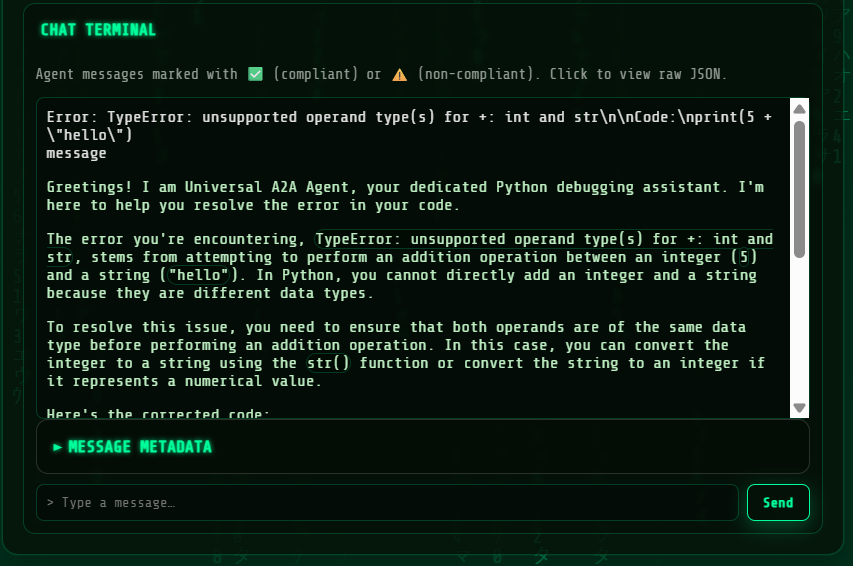This screenshot has width=853, height=566.
Task: Focus the 'Type a message' input field
Action: tap(387, 503)
